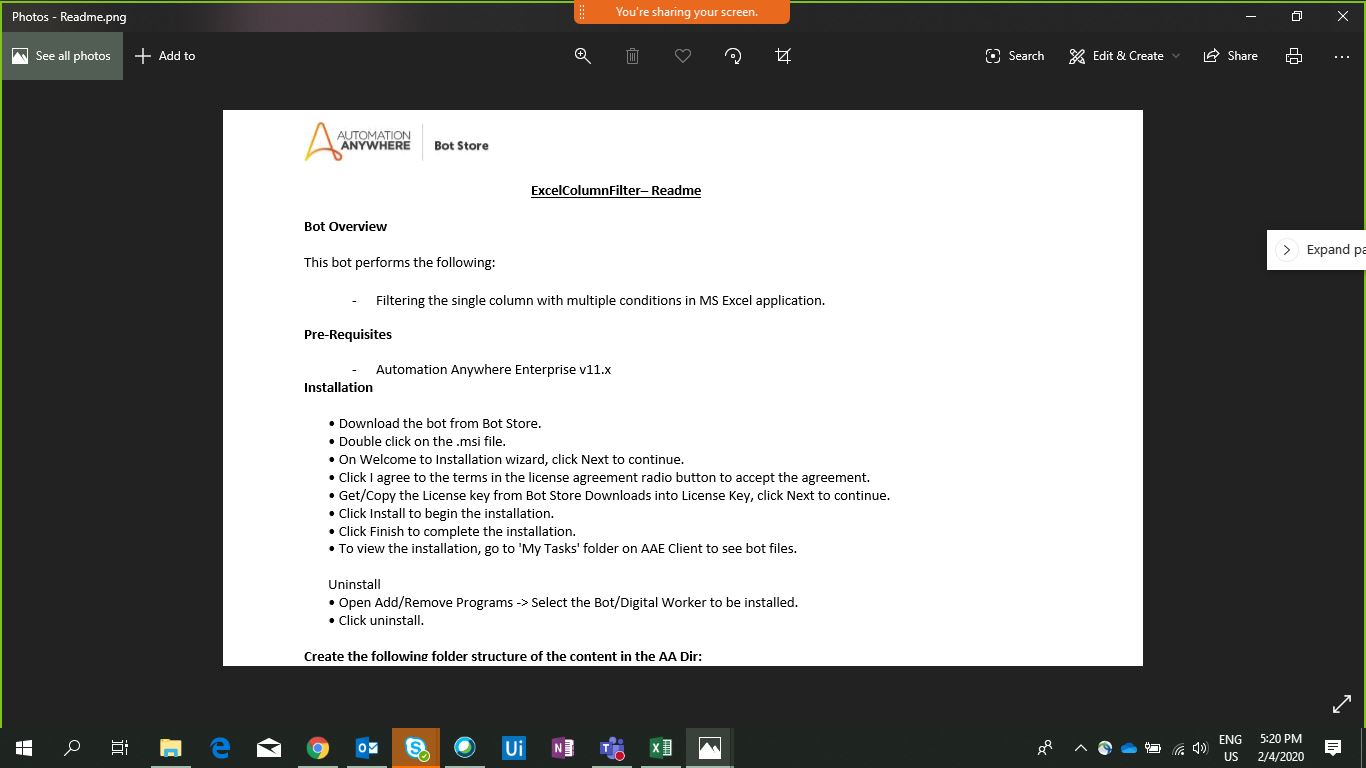Screen dimensions: 1366x768
Task: Click the 'Get/Copy the License key' line
Action: pos(609,495)
